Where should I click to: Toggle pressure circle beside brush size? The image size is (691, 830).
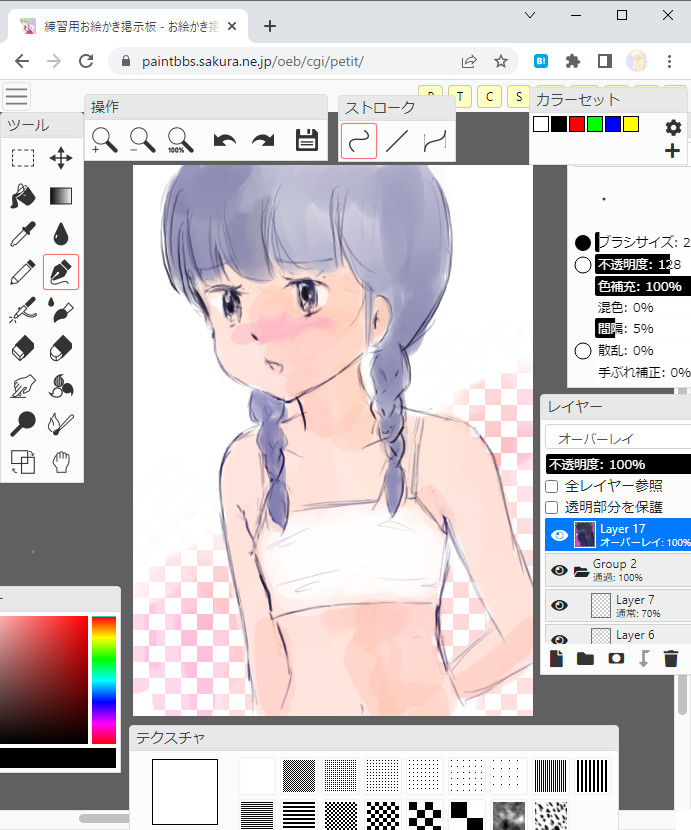[582, 243]
